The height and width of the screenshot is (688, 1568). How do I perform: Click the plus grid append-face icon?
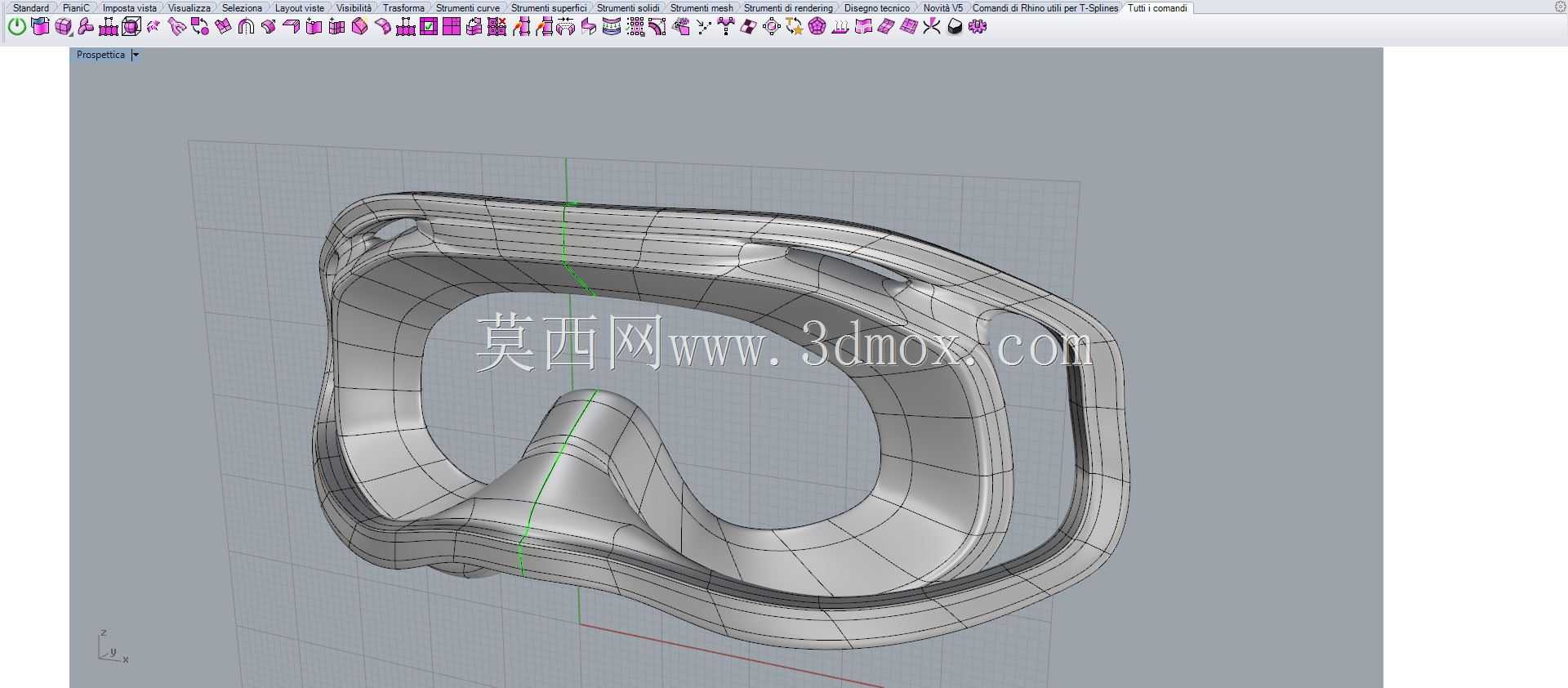[337, 27]
